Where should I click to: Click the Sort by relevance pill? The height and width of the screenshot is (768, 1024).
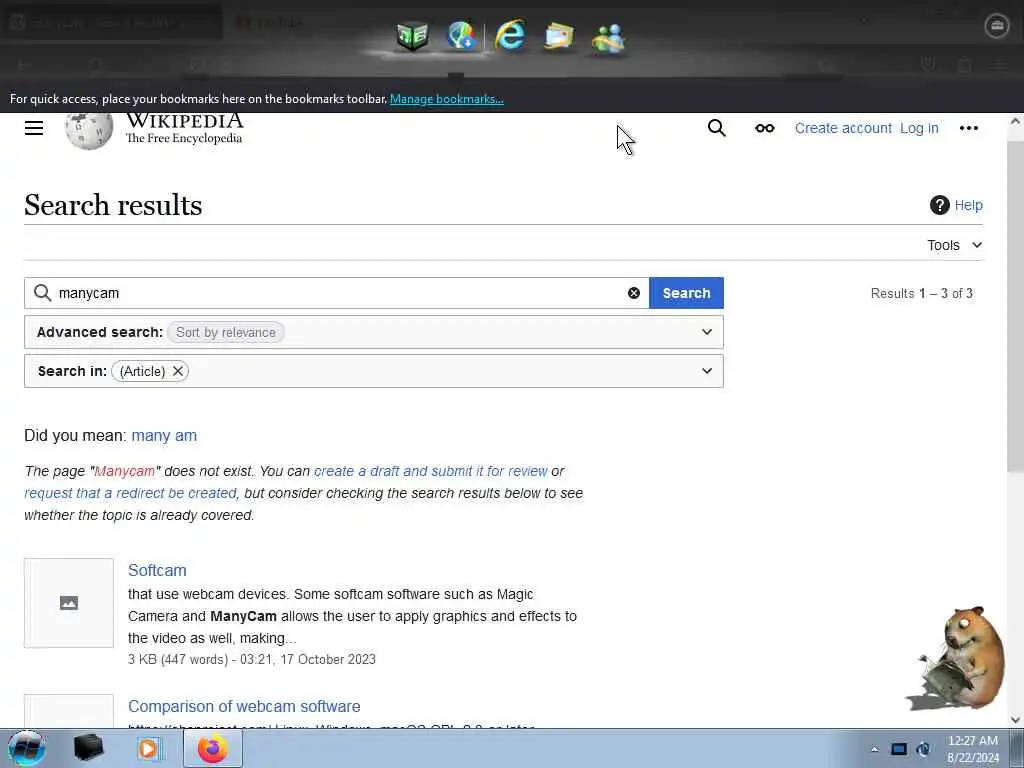pyautogui.click(x=226, y=332)
